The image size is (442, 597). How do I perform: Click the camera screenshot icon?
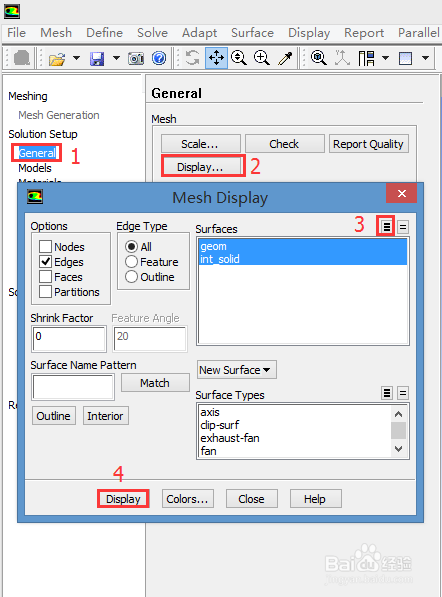136,58
